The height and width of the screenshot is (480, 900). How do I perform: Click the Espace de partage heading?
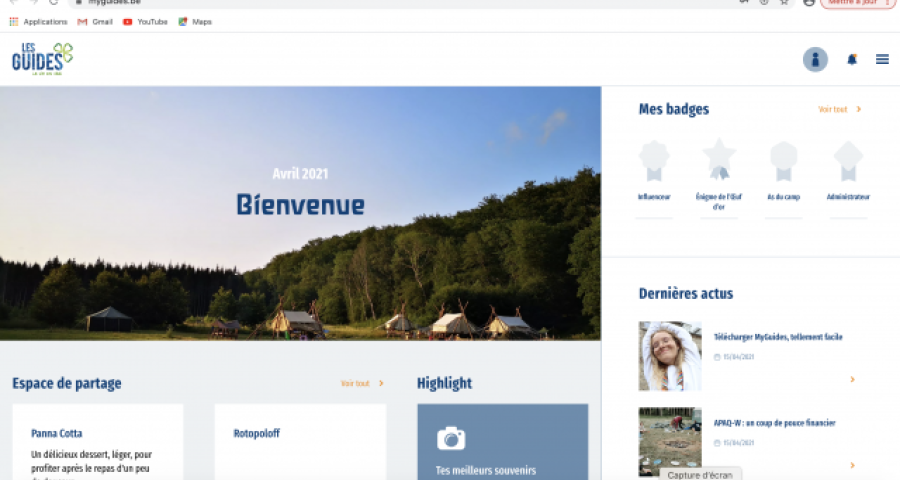[67, 384]
